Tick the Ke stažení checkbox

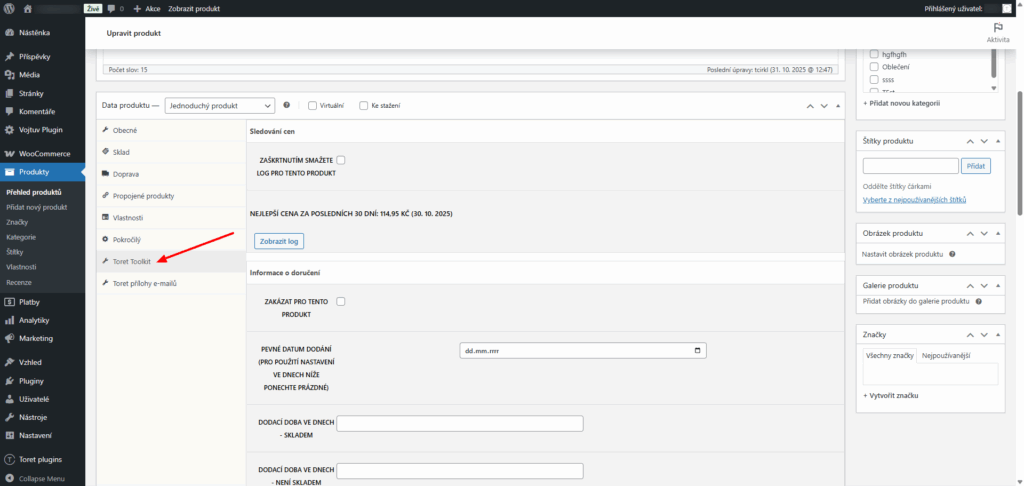coord(364,106)
